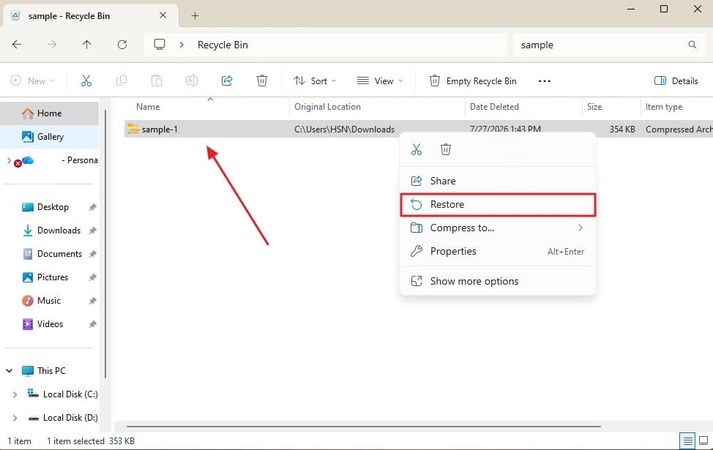Viewport: 713px width, 450px height.
Task: Go up one folder level
Action: click(87, 45)
